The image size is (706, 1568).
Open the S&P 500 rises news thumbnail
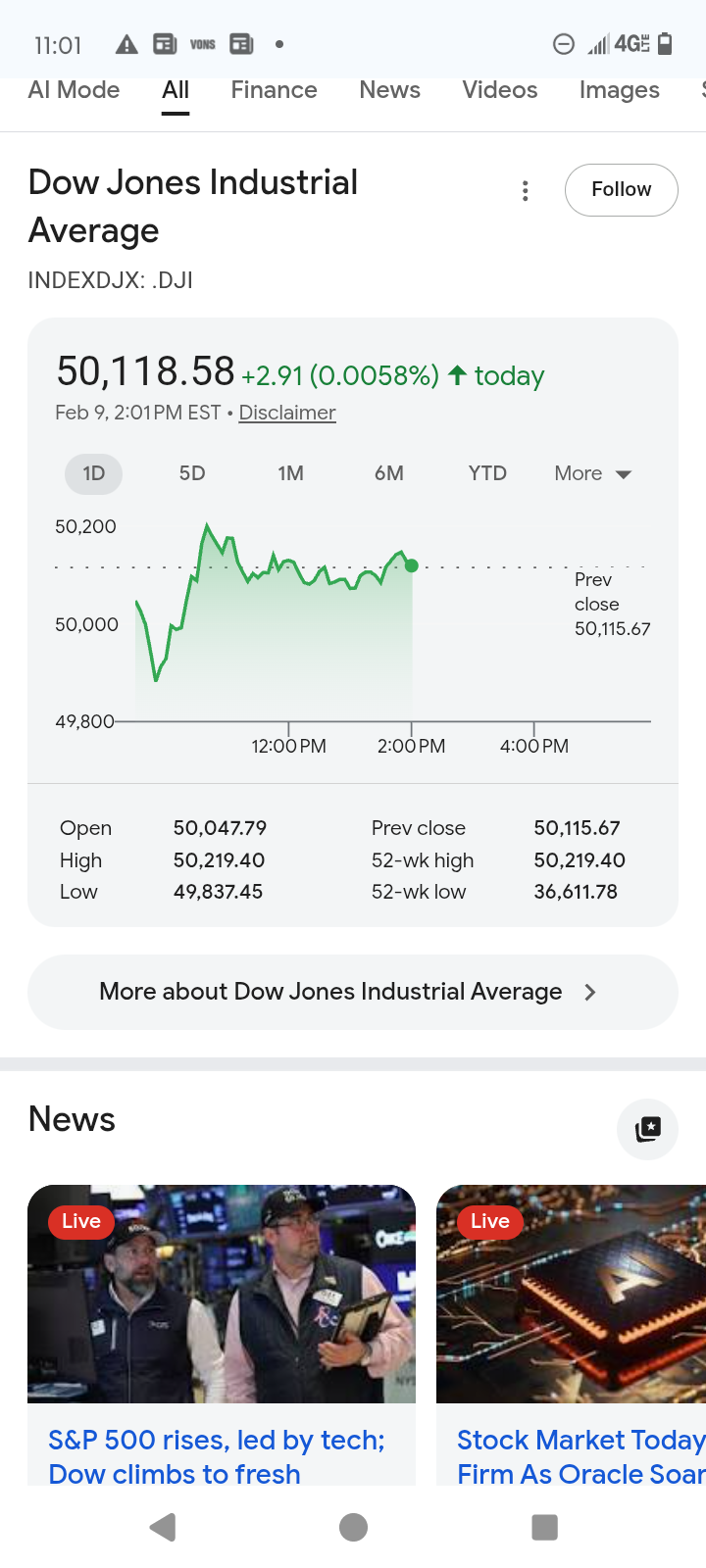(222, 1294)
